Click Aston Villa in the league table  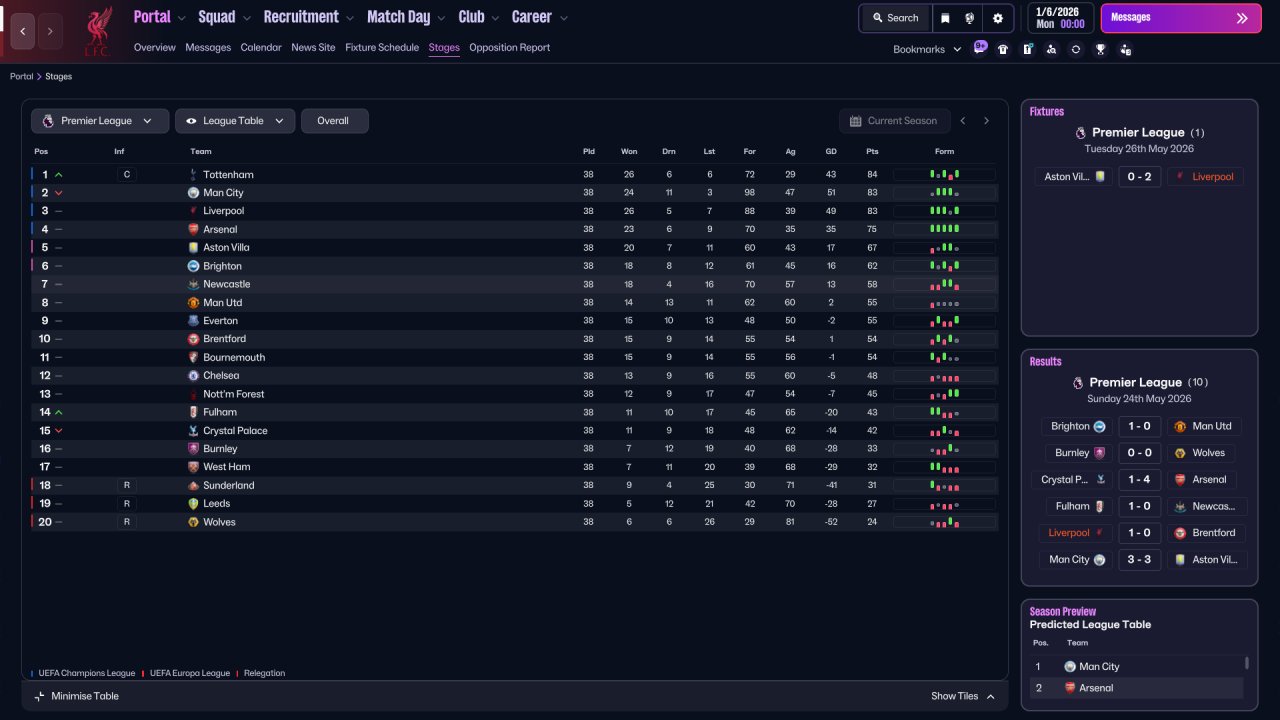point(226,248)
